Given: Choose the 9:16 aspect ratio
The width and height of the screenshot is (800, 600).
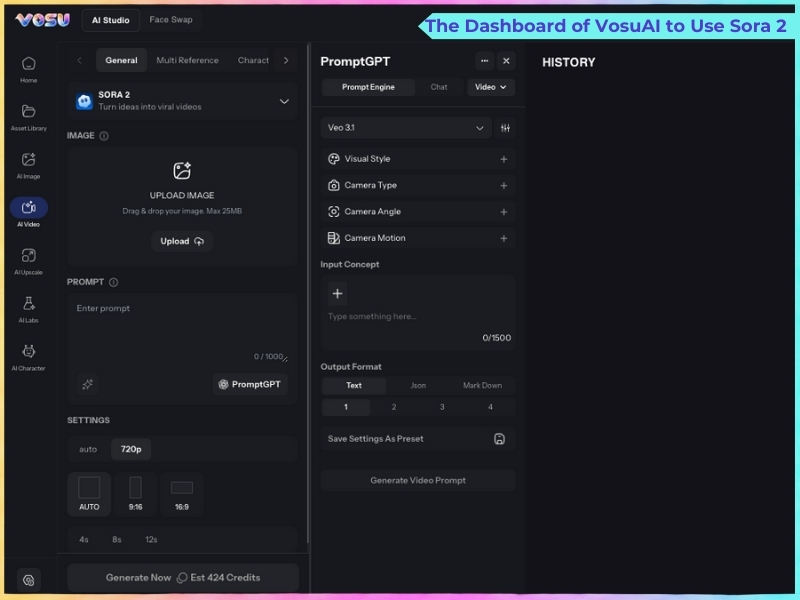Looking at the screenshot, I should click(135, 493).
